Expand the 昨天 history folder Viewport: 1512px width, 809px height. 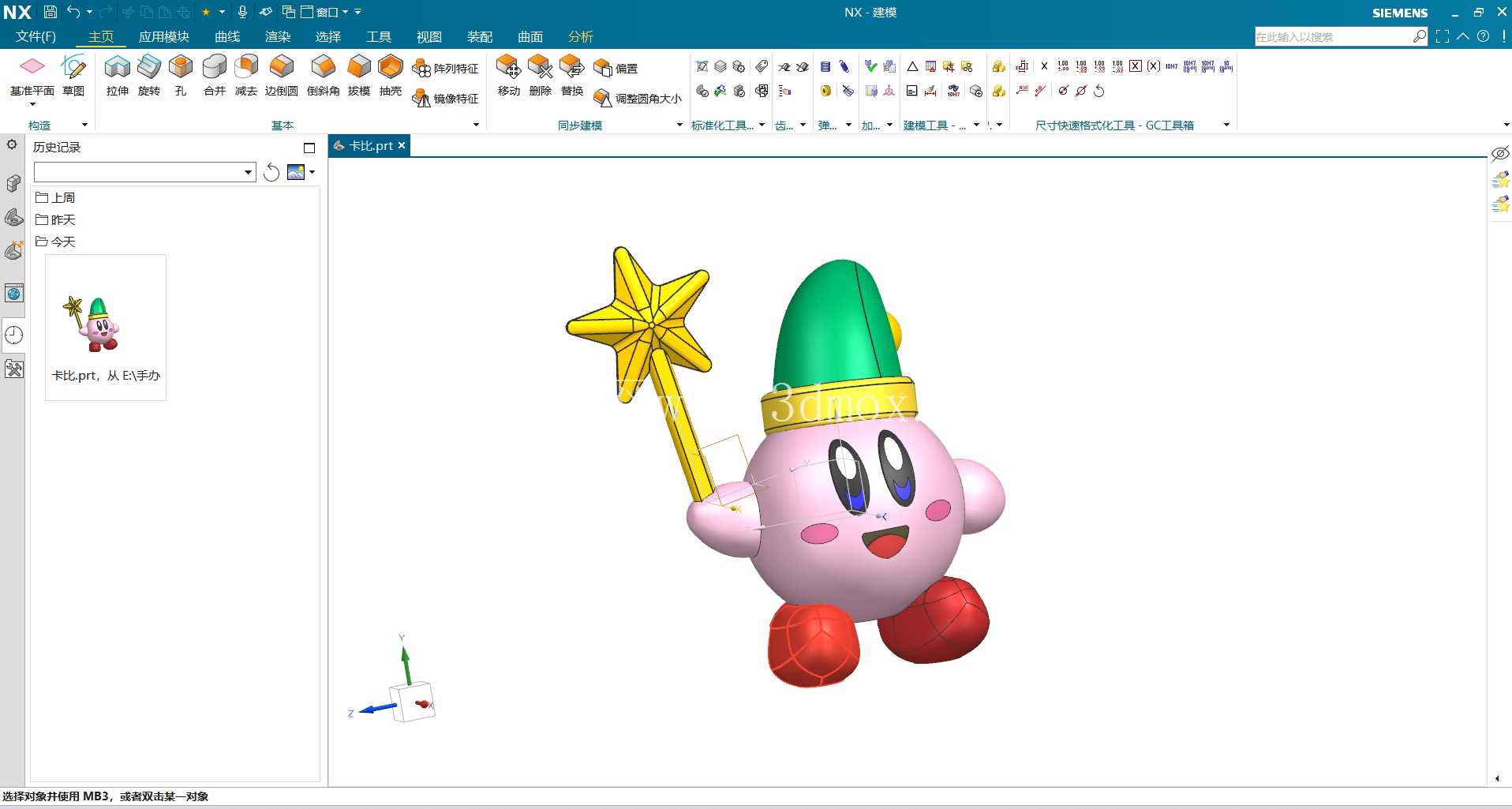[56, 219]
